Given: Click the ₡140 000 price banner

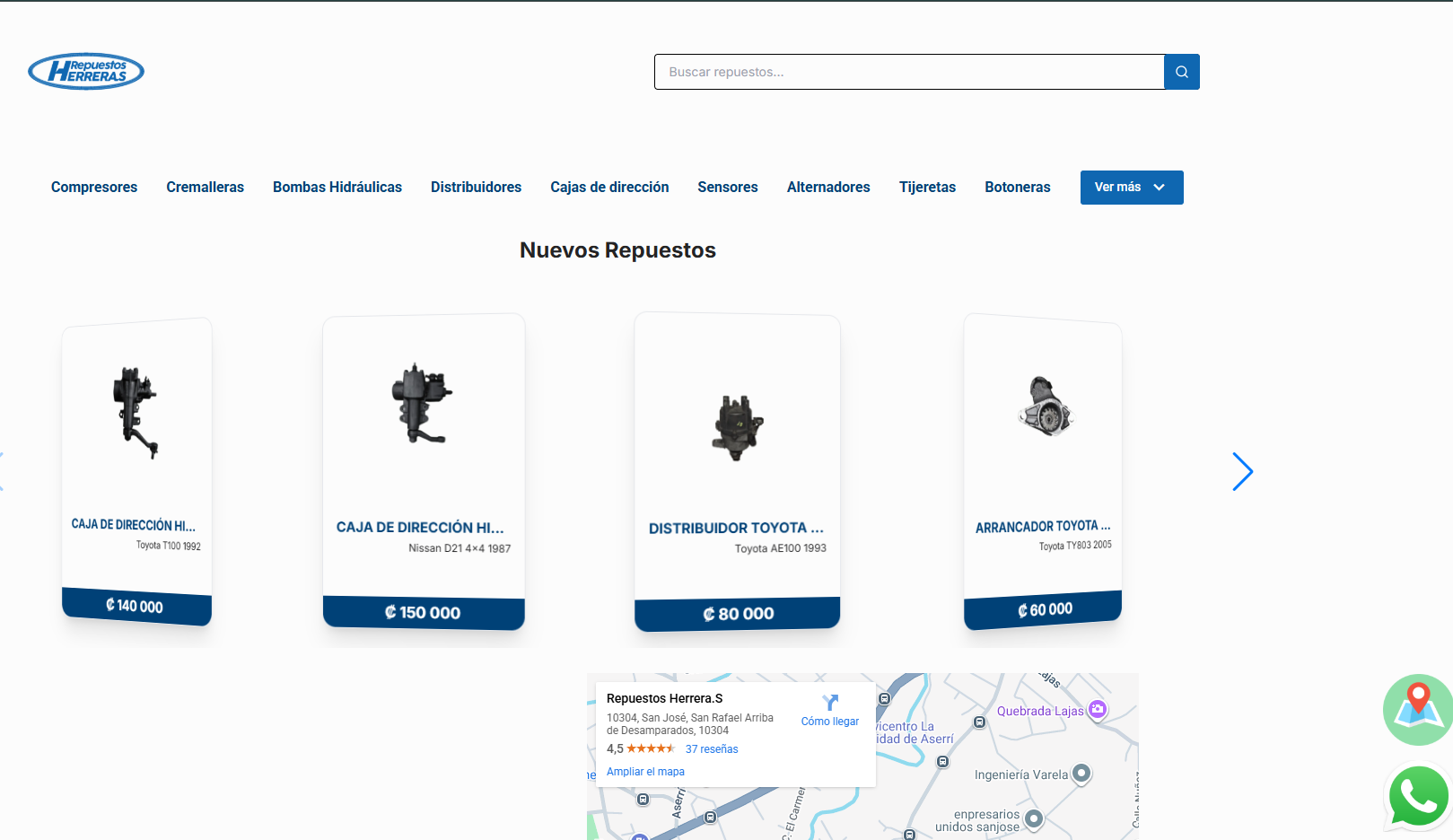Looking at the screenshot, I should [x=136, y=606].
